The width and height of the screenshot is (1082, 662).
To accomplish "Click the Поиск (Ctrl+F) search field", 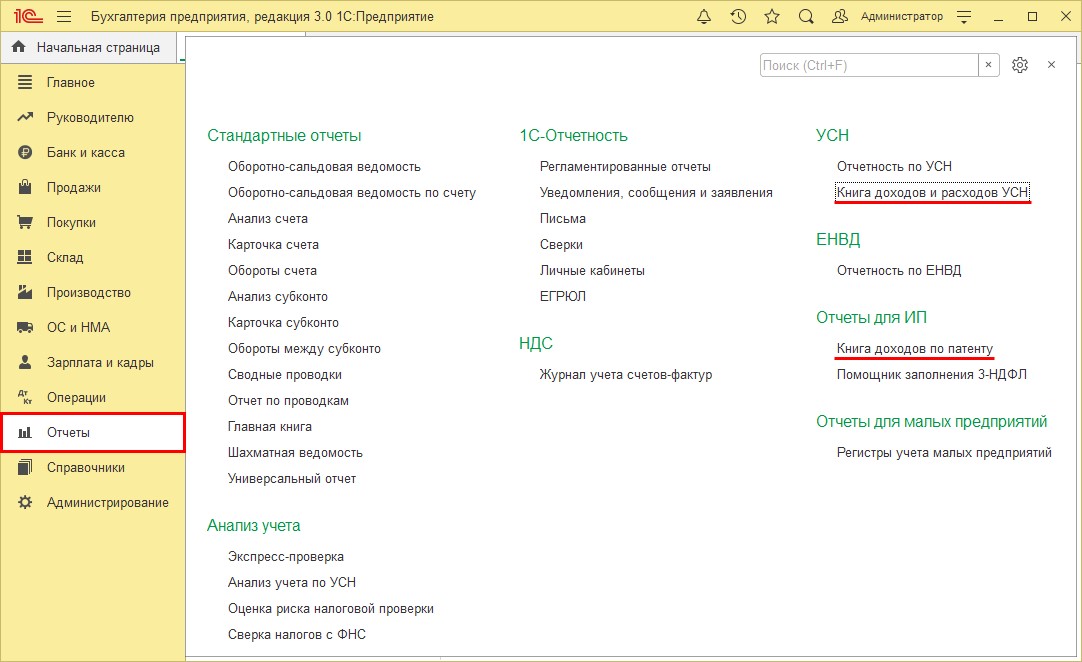I will pos(869,65).
